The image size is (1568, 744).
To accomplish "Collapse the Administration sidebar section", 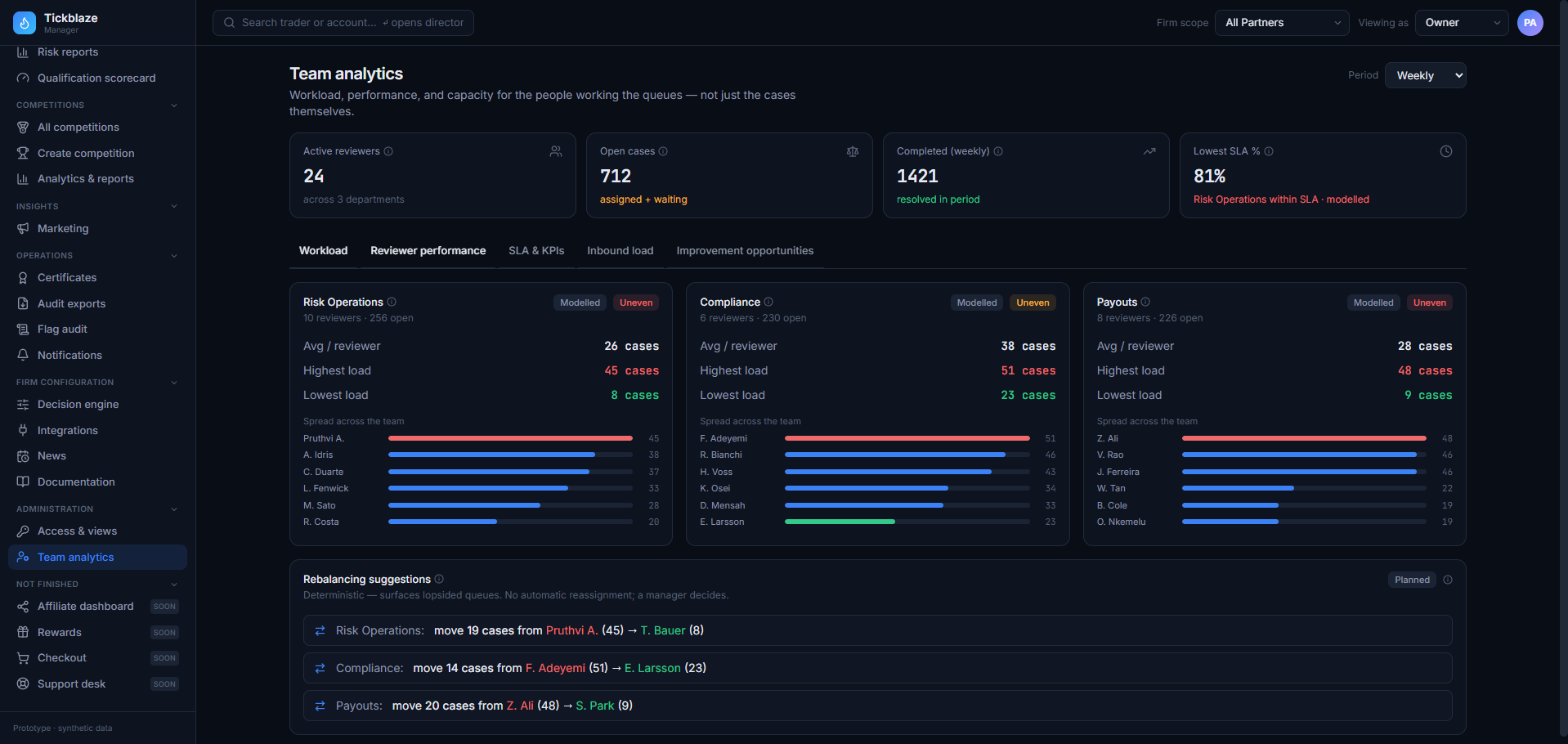I will 173,509.
